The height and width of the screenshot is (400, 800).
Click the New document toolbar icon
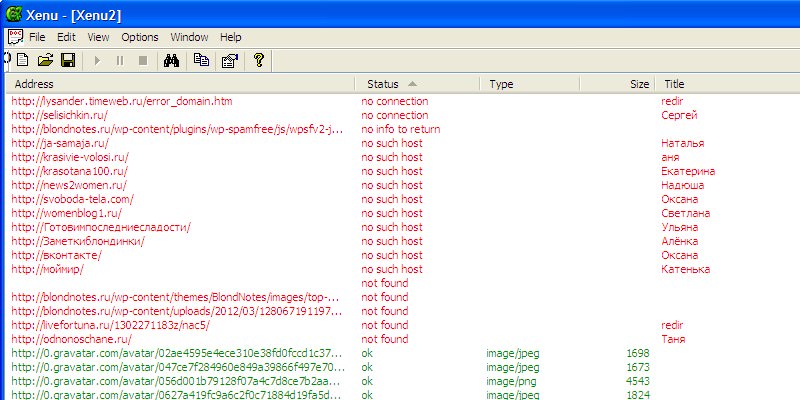point(22,60)
